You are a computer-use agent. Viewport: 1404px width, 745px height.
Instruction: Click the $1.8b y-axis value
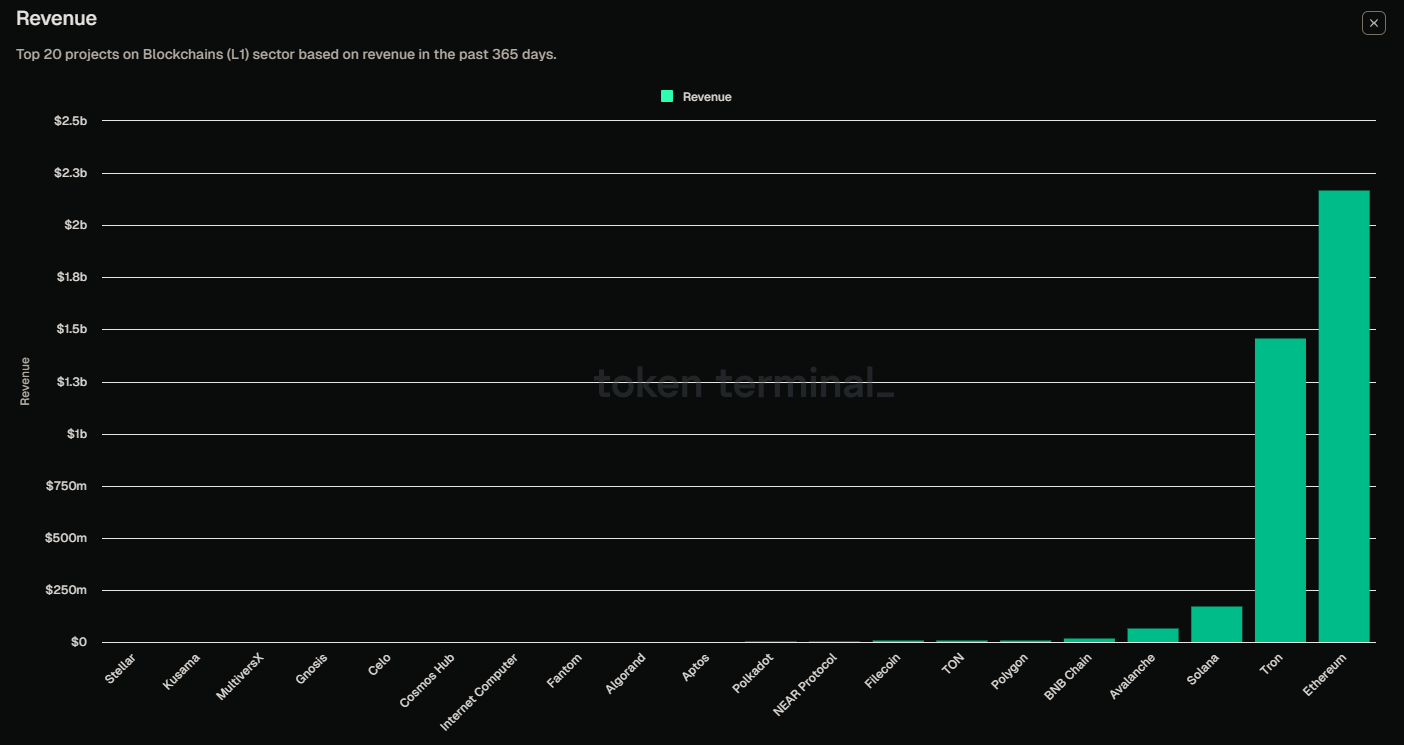(71, 277)
